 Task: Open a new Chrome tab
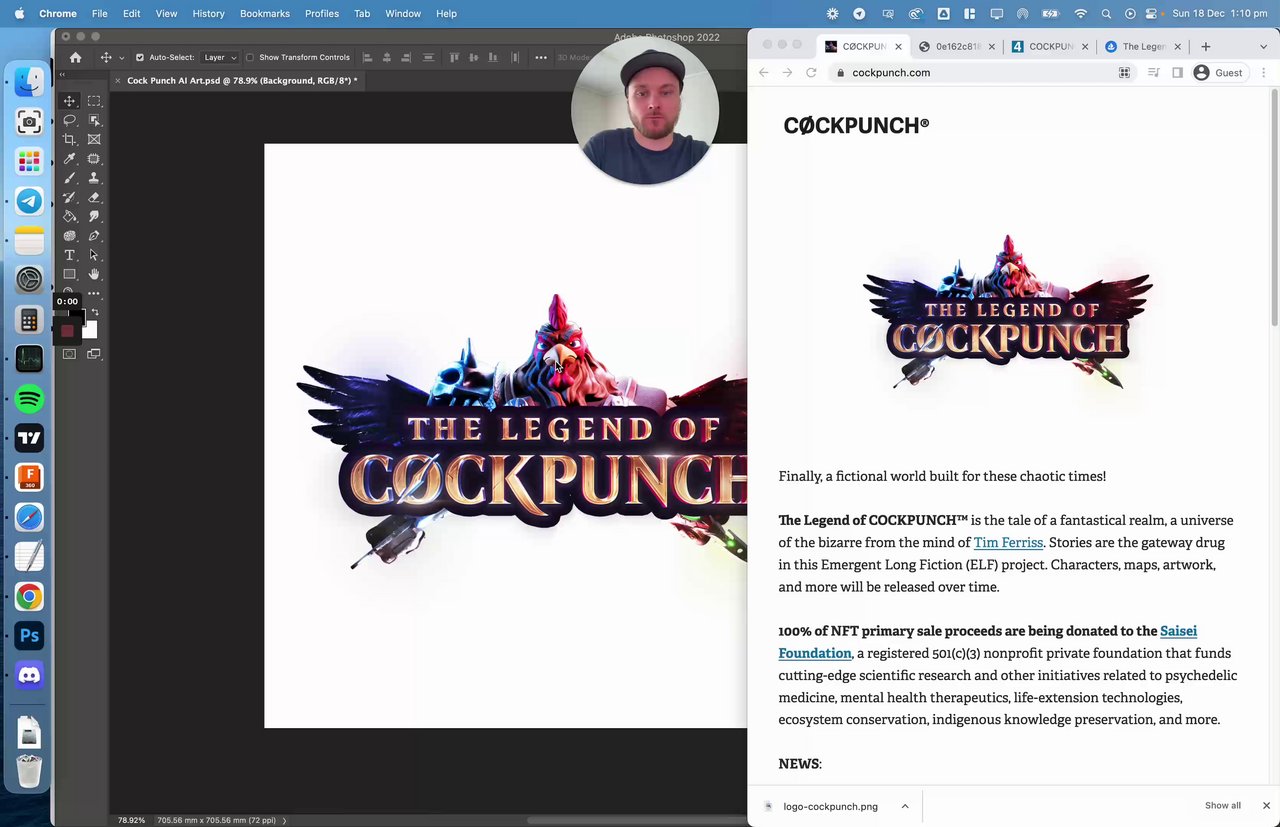(1205, 46)
